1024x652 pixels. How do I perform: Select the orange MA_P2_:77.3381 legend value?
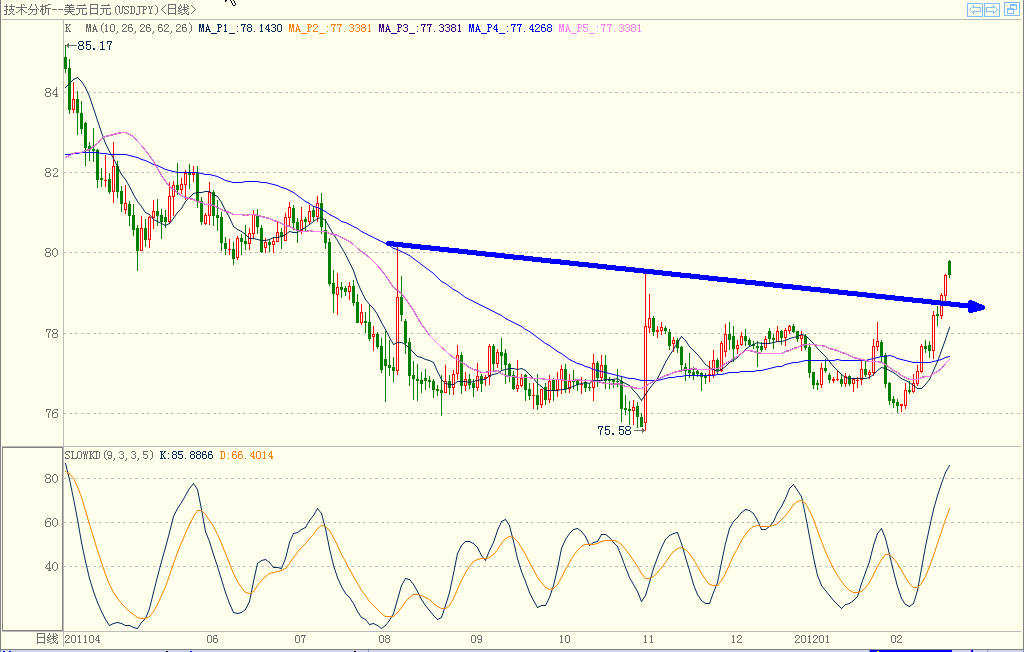pyautogui.click(x=330, y=28)
